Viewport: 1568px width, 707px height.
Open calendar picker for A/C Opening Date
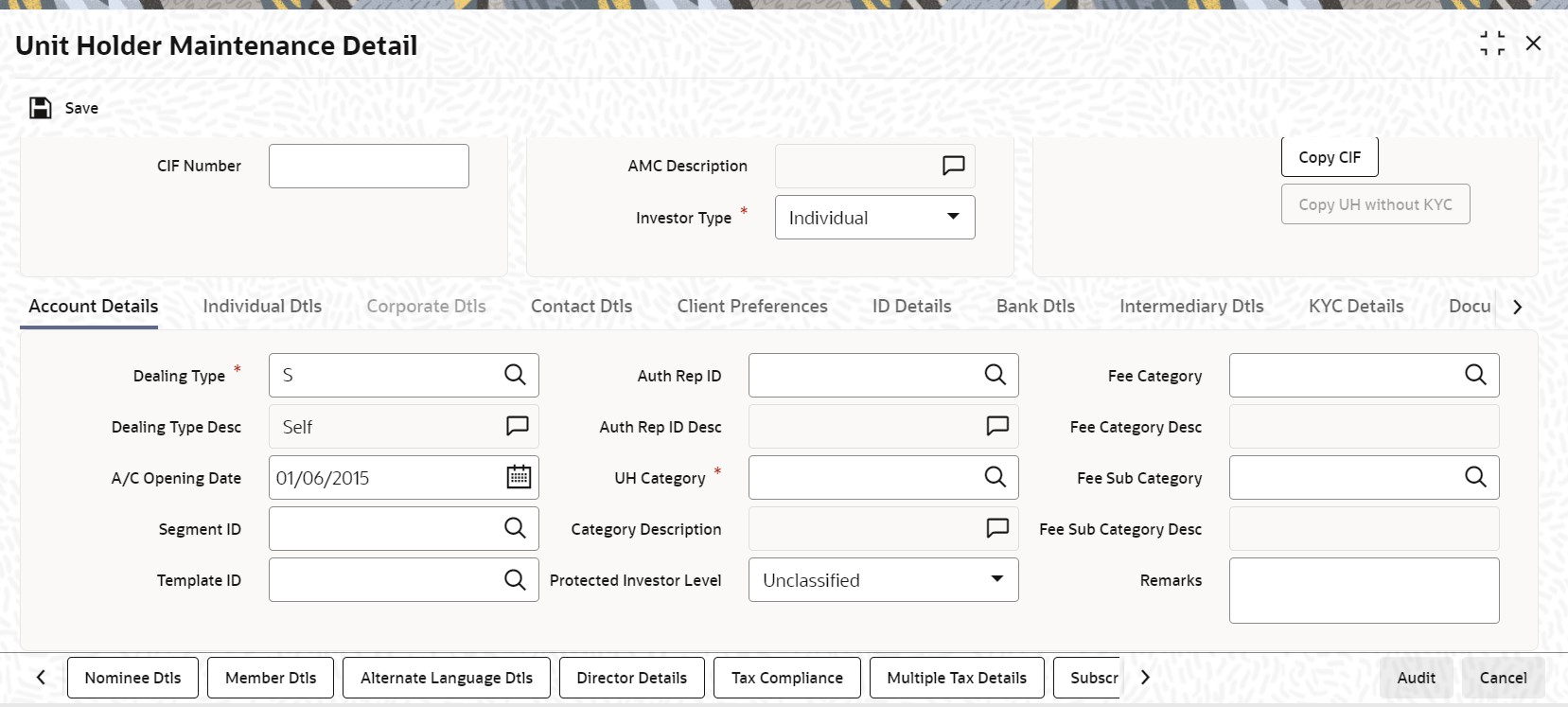tap(519, 477)
